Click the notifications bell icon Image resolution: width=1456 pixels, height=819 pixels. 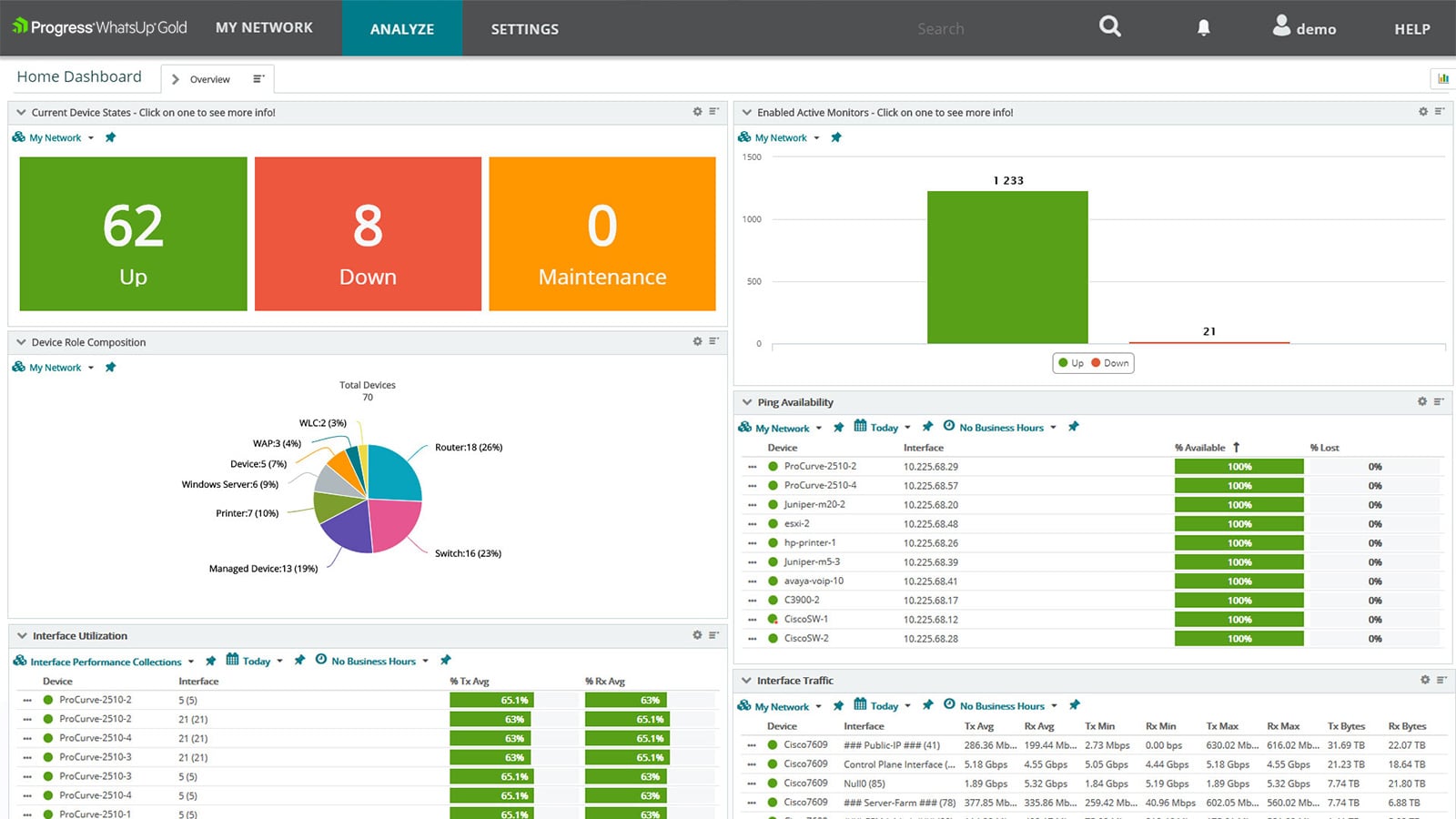tap(1203, 27)
